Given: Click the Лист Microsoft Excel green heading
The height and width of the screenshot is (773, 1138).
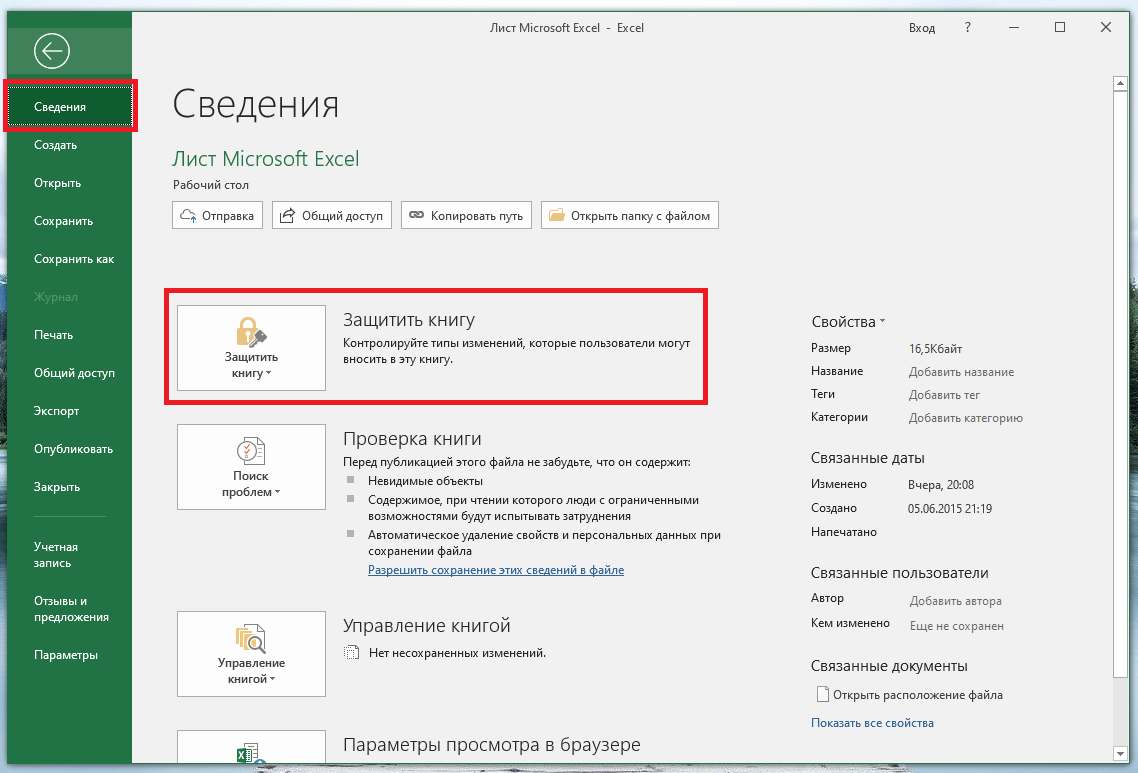Looking at the screenshot, I should click(266, 159).
